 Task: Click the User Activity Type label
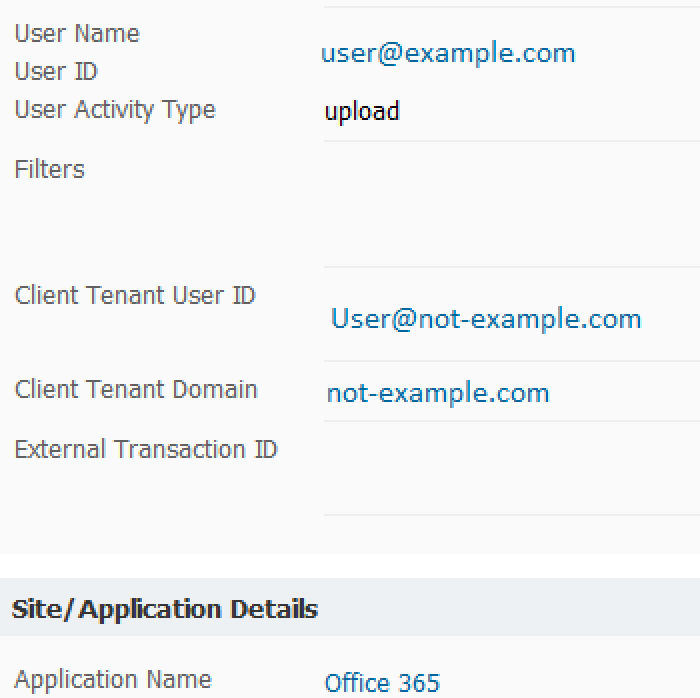tap(115, 110)
